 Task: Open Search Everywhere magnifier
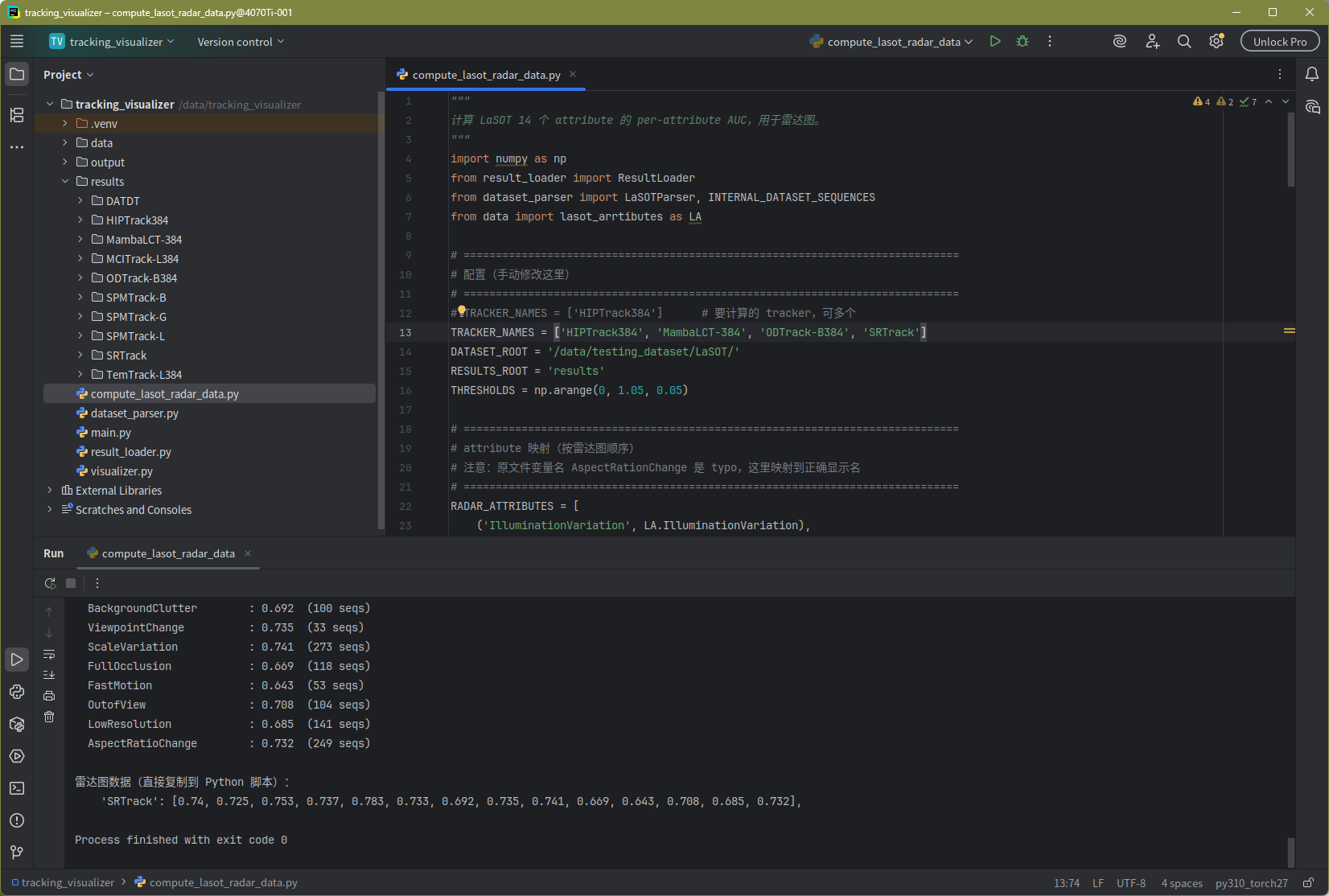[x=1184, y=41]
